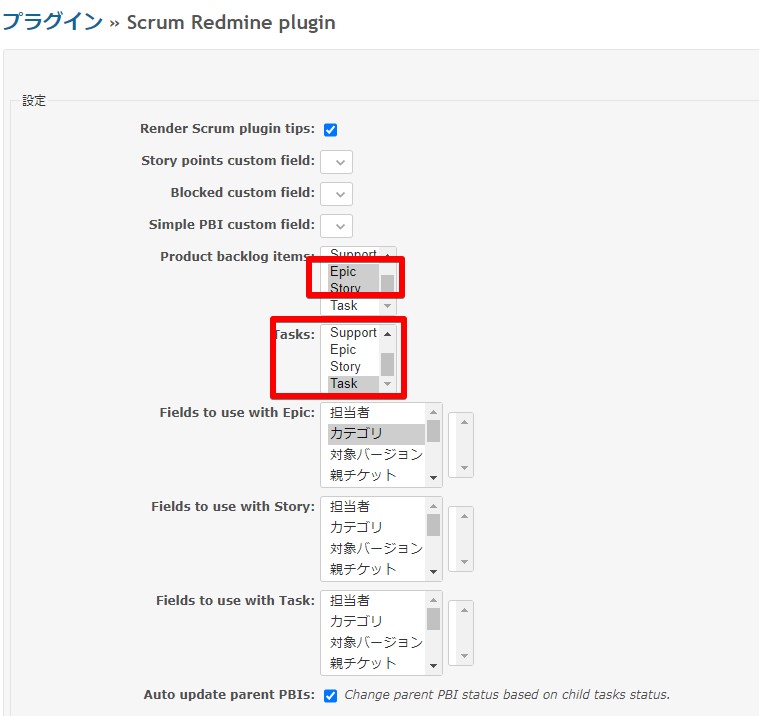Select 対象バージョン in Fields to use with Task
The image size is (759, 716).
[x=377, y=642]
